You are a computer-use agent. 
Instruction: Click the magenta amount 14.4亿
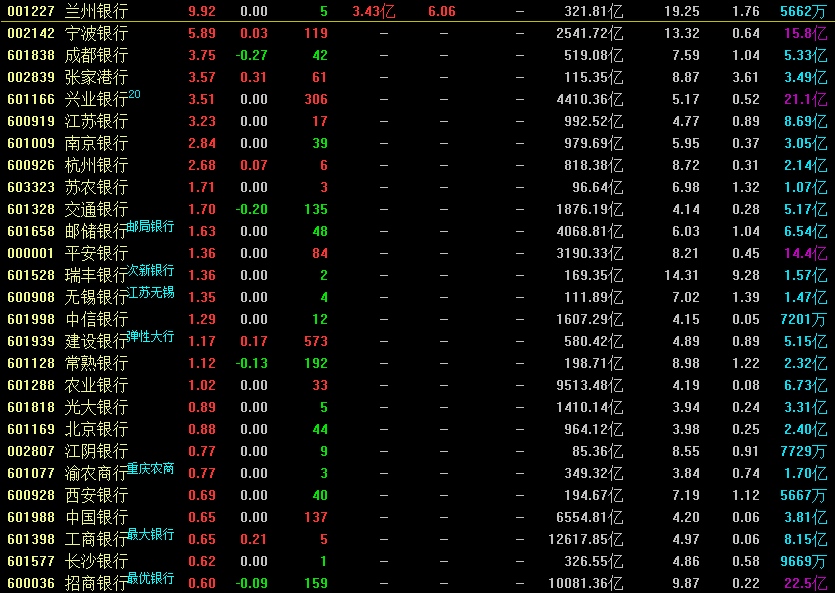[x=806, y=253]
